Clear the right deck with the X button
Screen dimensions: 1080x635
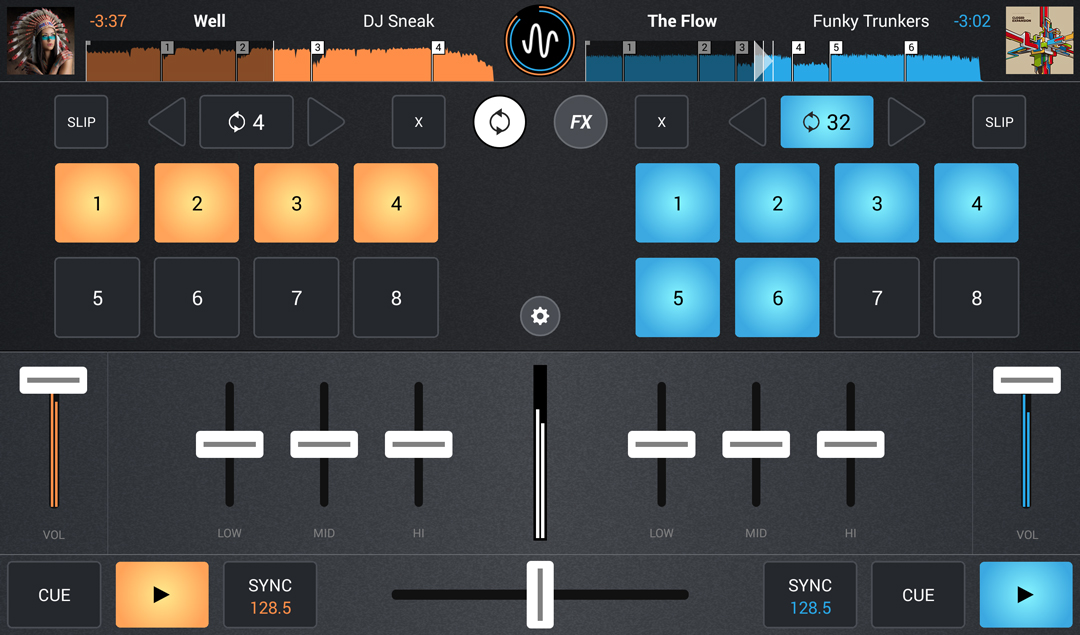661,122
